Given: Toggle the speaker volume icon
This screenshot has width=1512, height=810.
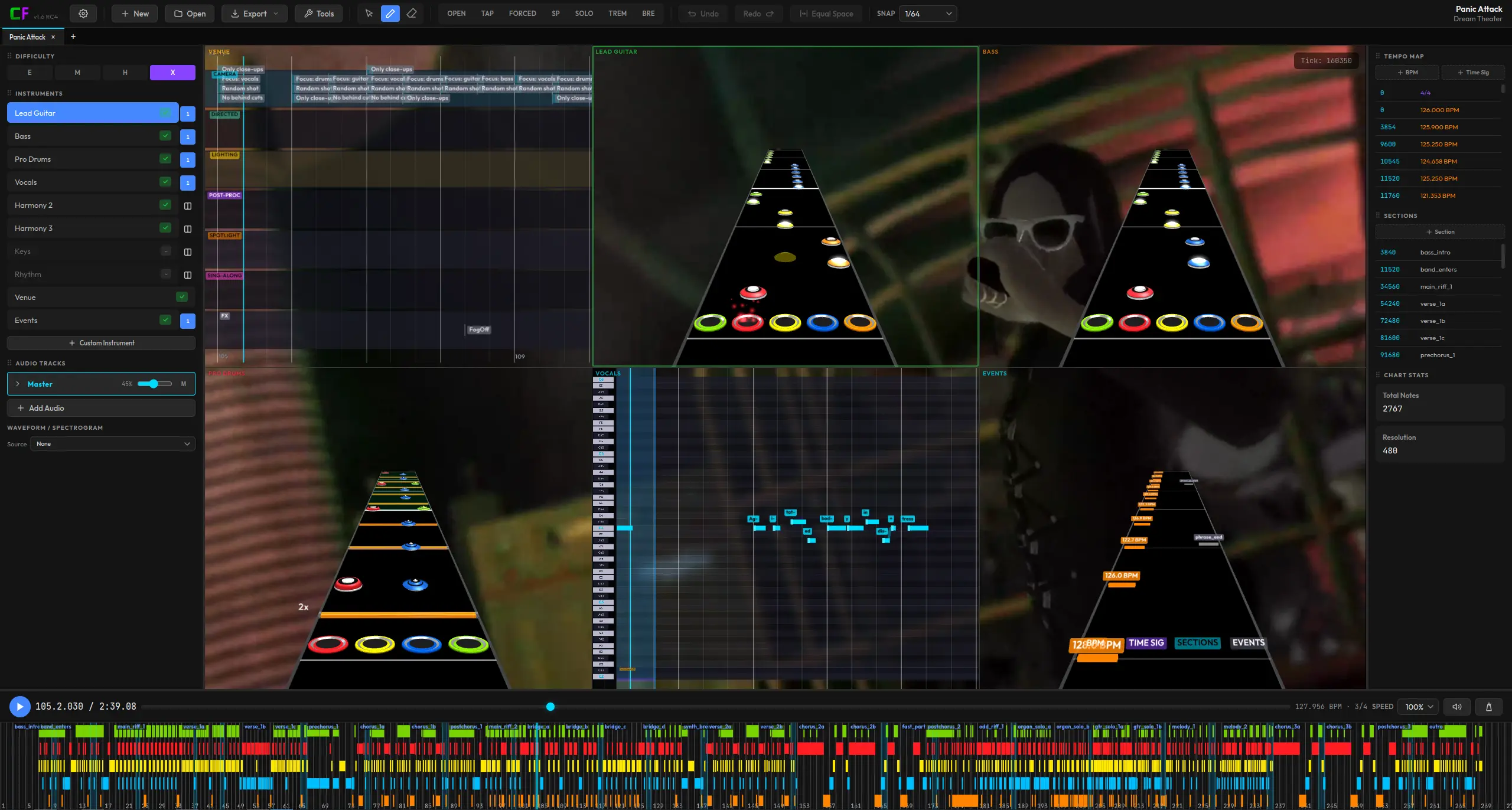Looking at the screenshot, I should (1457, 707).
